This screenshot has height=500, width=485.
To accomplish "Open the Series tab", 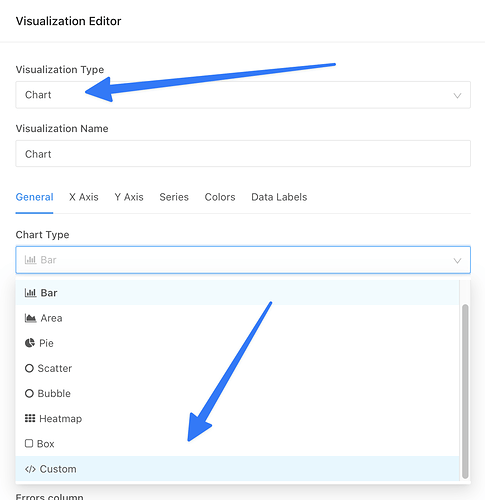I will tap(174, 197).
